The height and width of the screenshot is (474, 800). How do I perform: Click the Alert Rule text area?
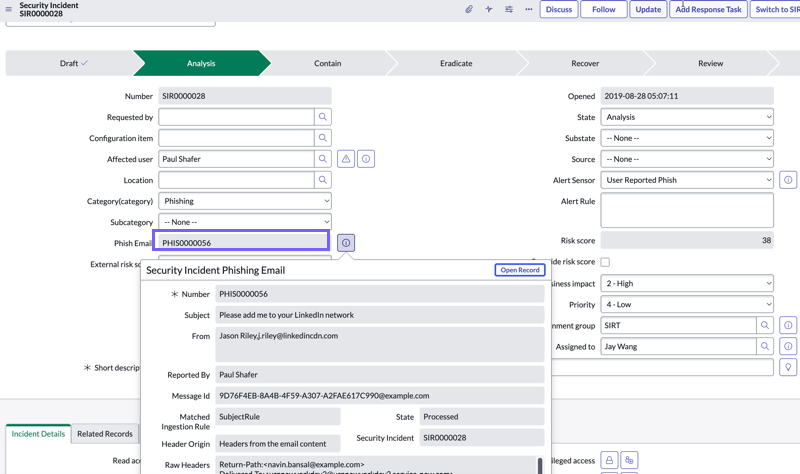click(687, 210)
